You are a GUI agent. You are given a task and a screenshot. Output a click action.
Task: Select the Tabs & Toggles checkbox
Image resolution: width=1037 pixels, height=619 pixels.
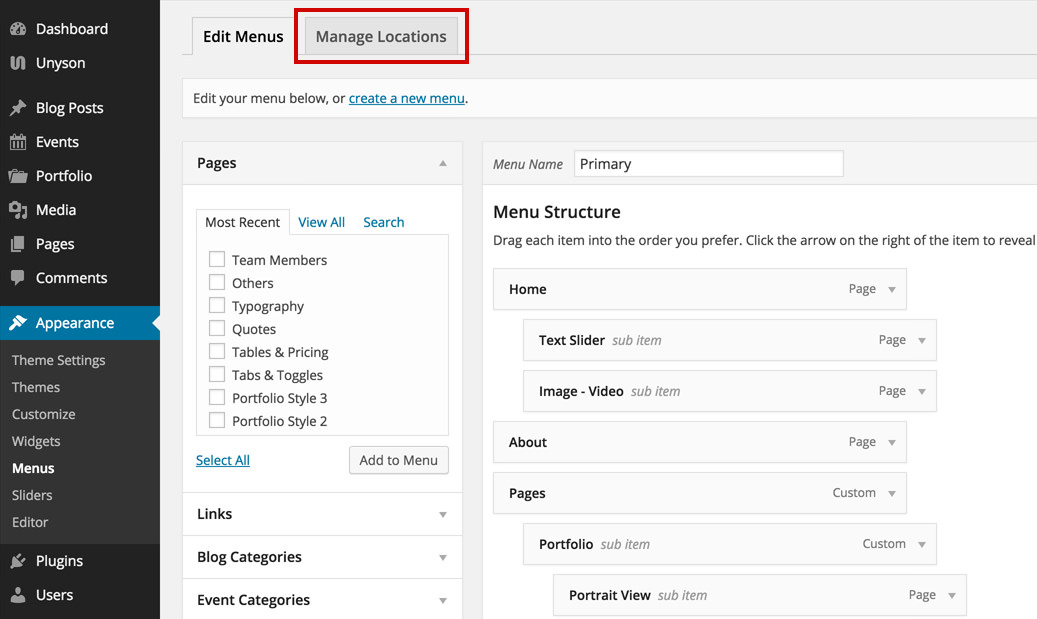point(217,374)
